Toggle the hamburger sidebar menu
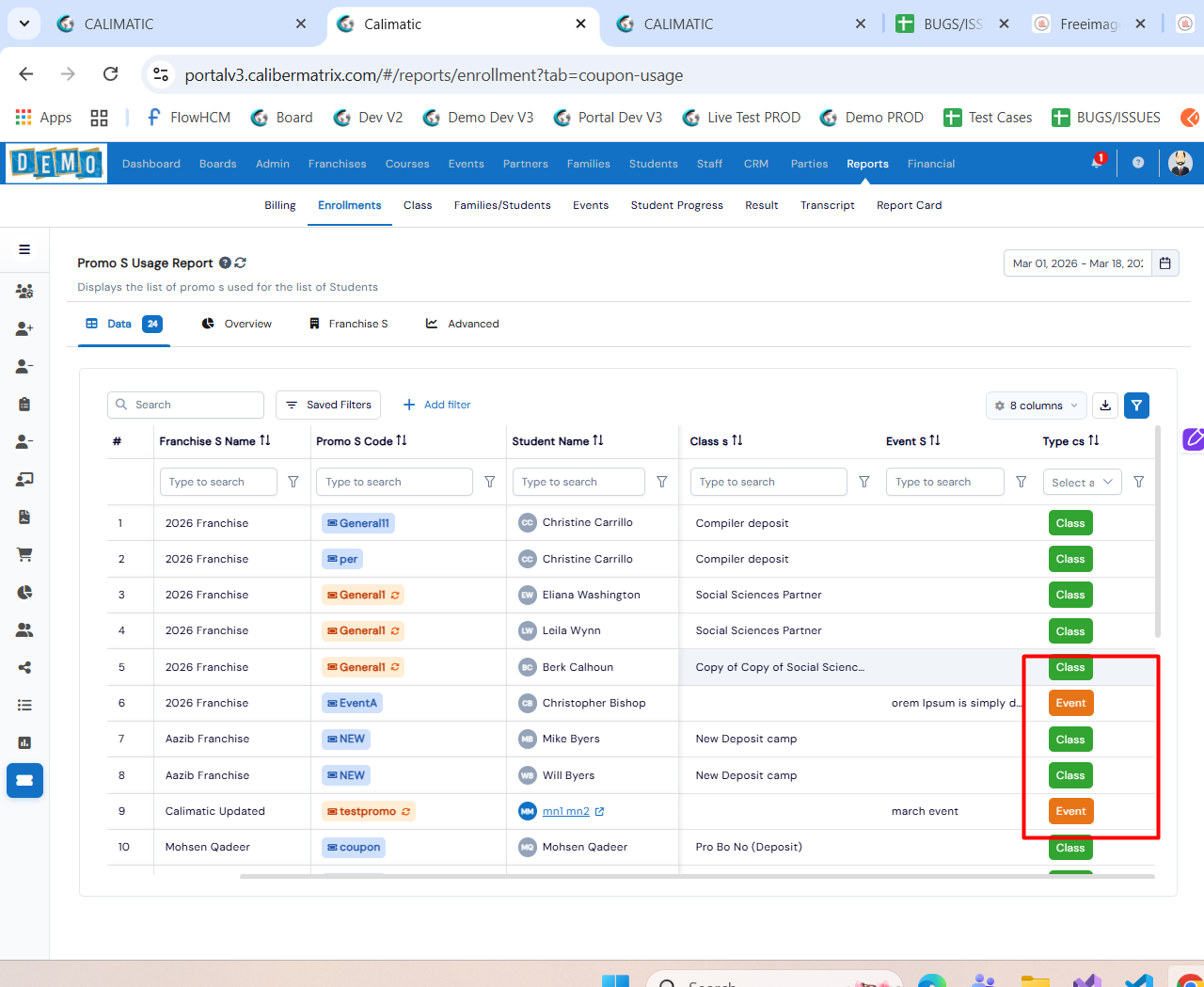The width and height of the screenshot is (1204, 987). 24,249
